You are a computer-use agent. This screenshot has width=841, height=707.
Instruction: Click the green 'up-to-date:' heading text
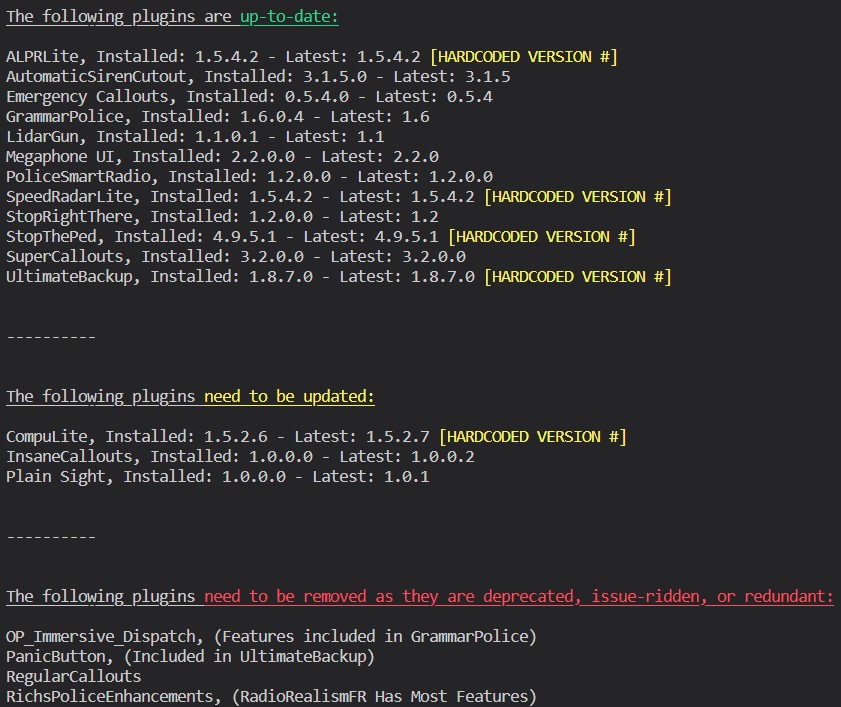289,17
